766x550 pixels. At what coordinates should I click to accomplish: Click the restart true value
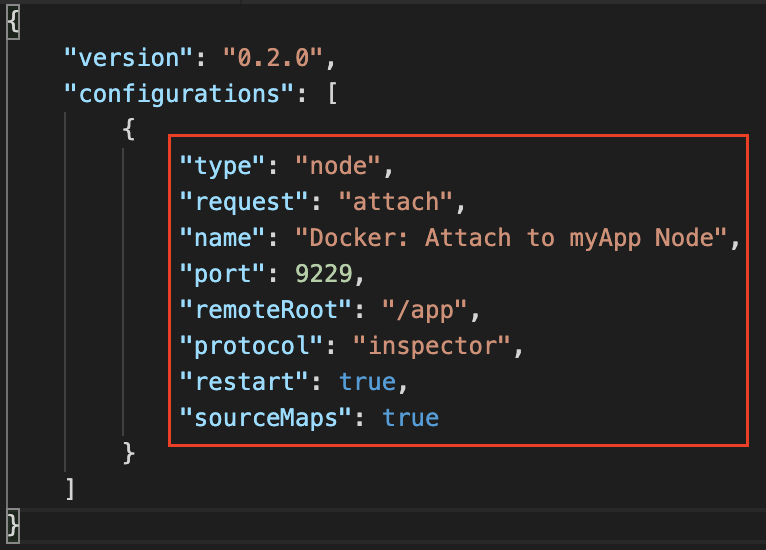(367, 382)
